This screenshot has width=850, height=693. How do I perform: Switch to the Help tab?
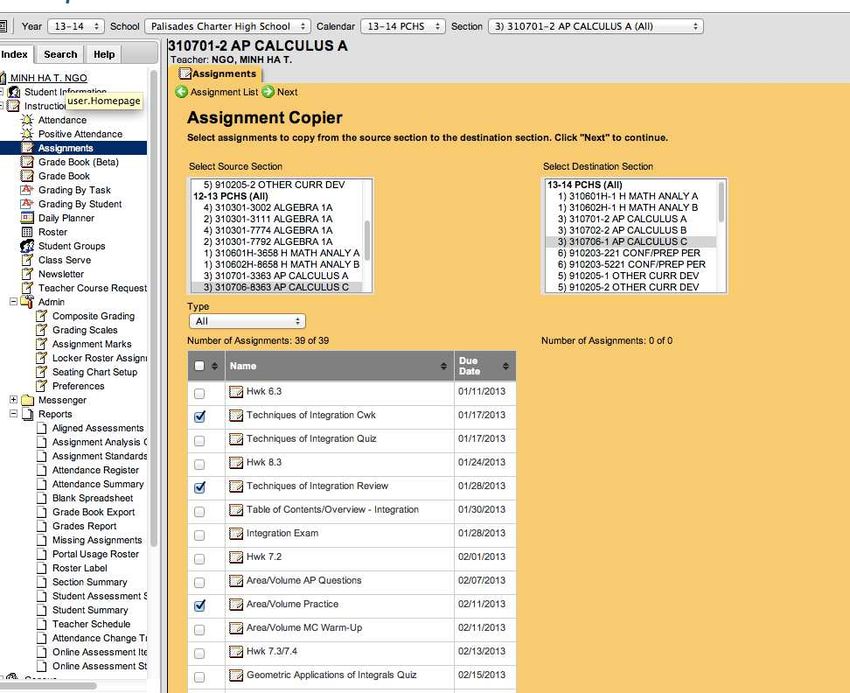(x=104, y=54)
